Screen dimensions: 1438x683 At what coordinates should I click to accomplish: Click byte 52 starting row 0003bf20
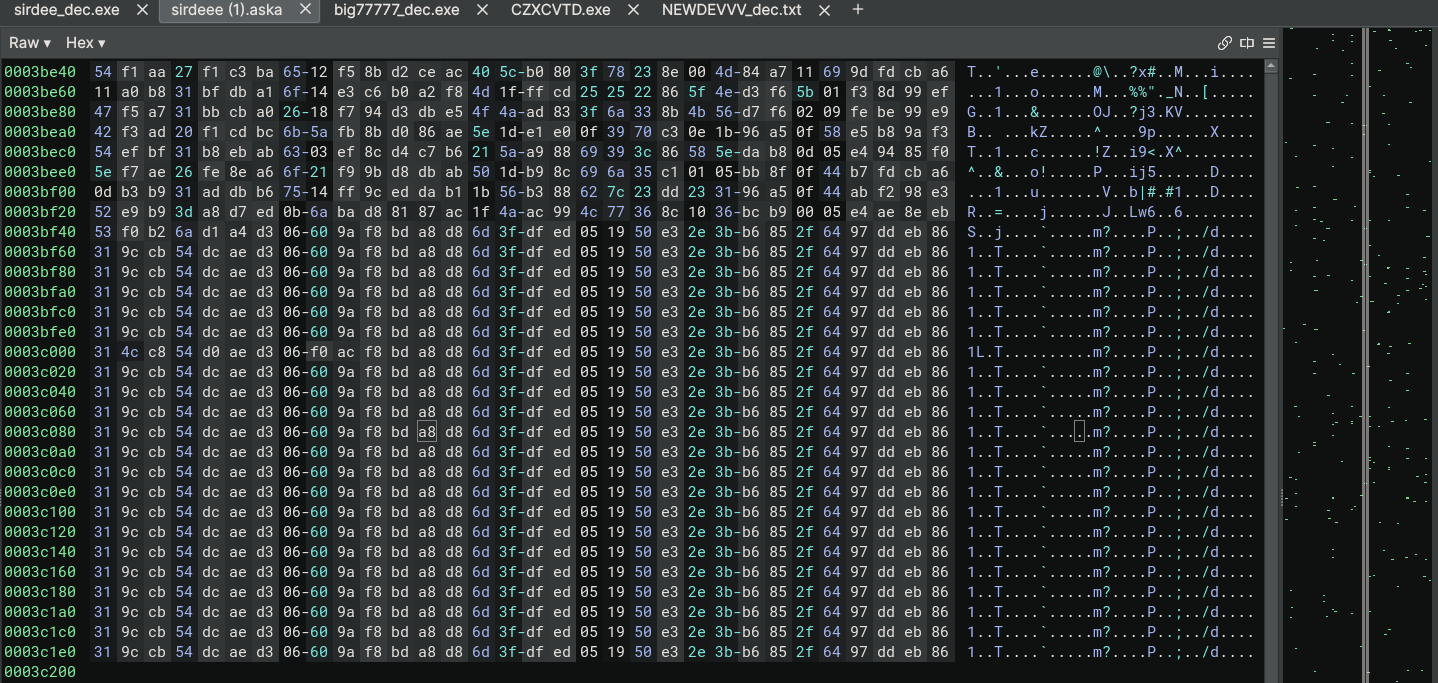point(103,211)
